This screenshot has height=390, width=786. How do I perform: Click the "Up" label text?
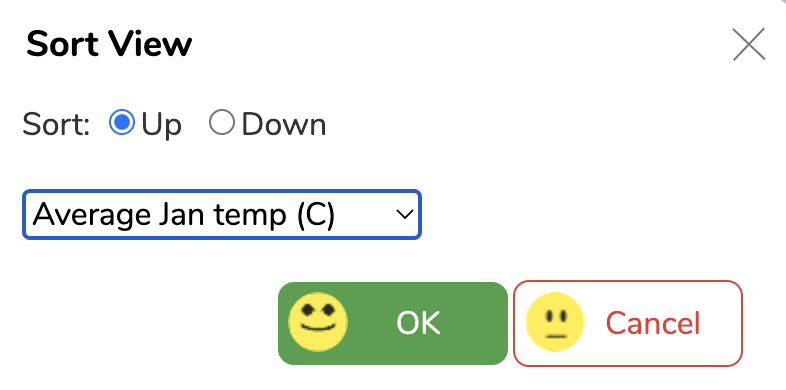pyautogui.click(x=161, y=124)
